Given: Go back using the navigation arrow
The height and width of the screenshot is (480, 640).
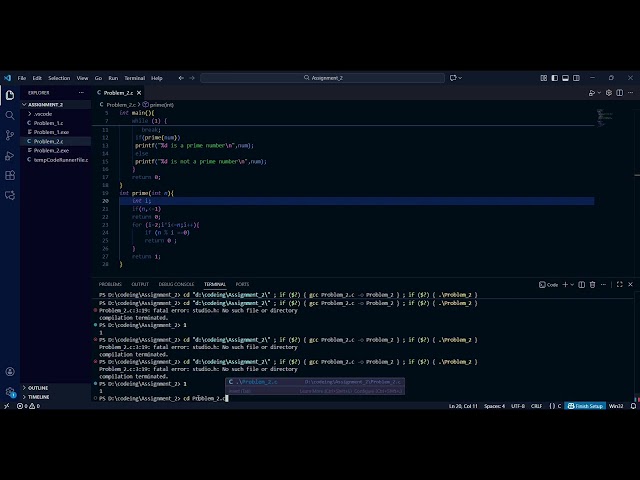Looking at the screenshot, I should (x=181, y=78).
